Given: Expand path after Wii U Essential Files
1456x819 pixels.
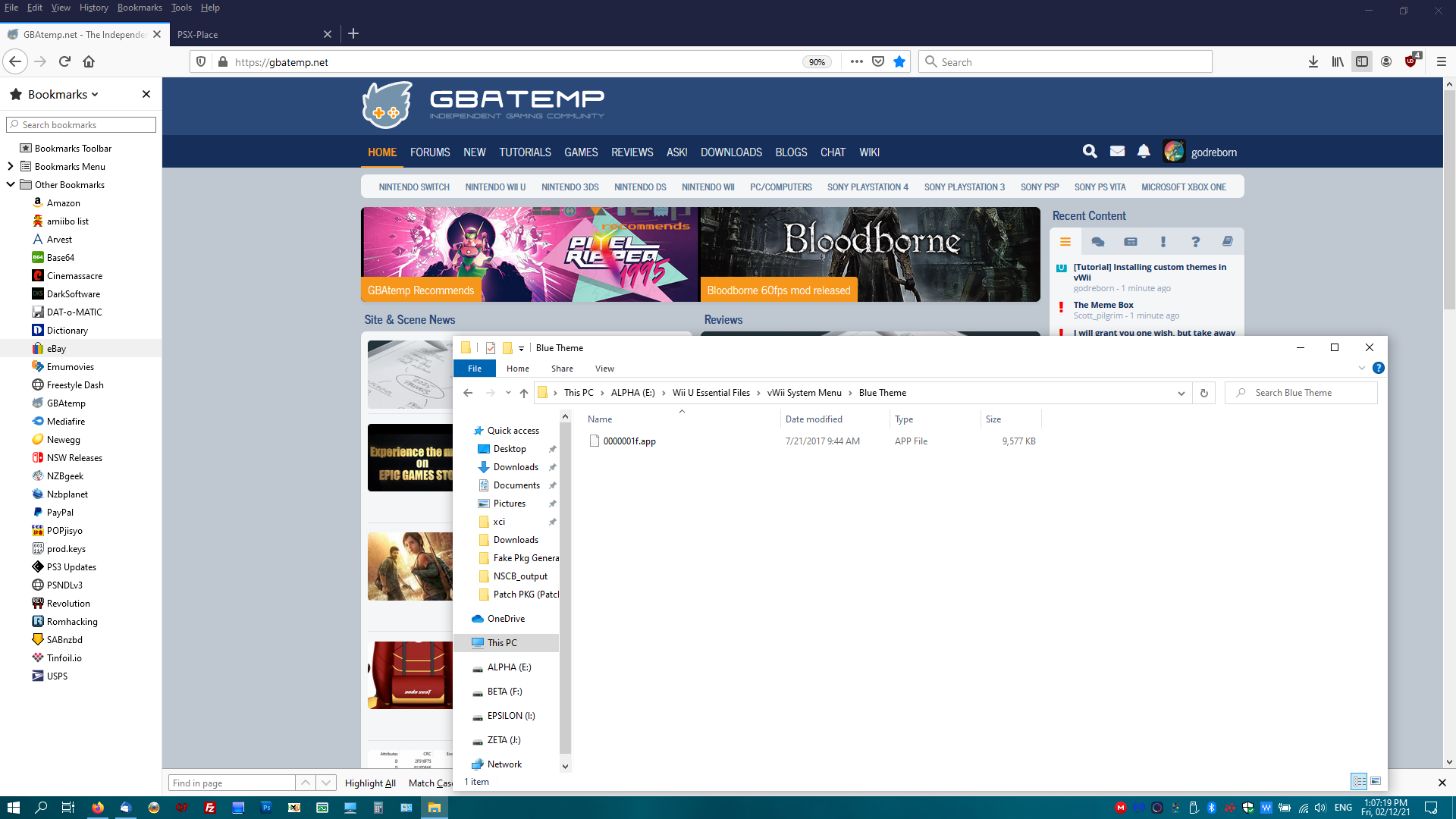Looking at the screenshot, I should pos(758,393).
